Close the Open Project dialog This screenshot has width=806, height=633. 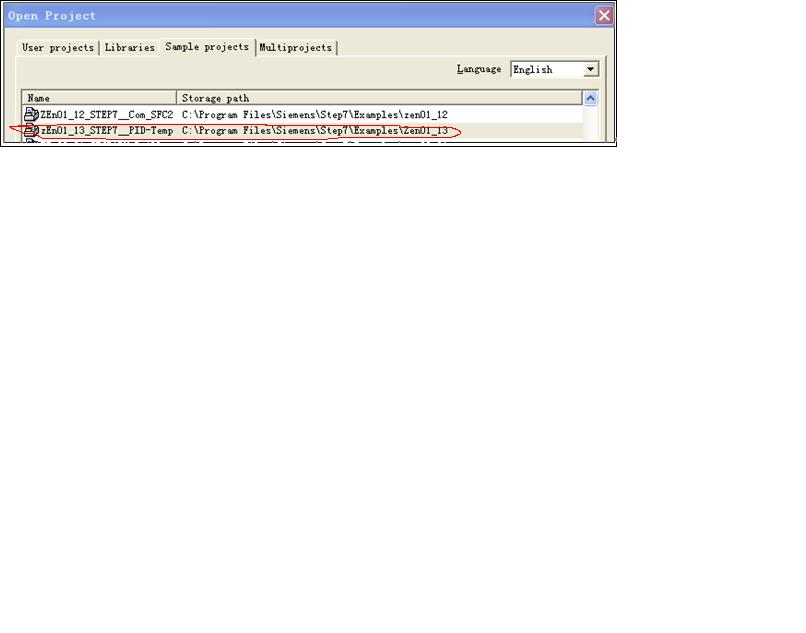tap(604, 15)
